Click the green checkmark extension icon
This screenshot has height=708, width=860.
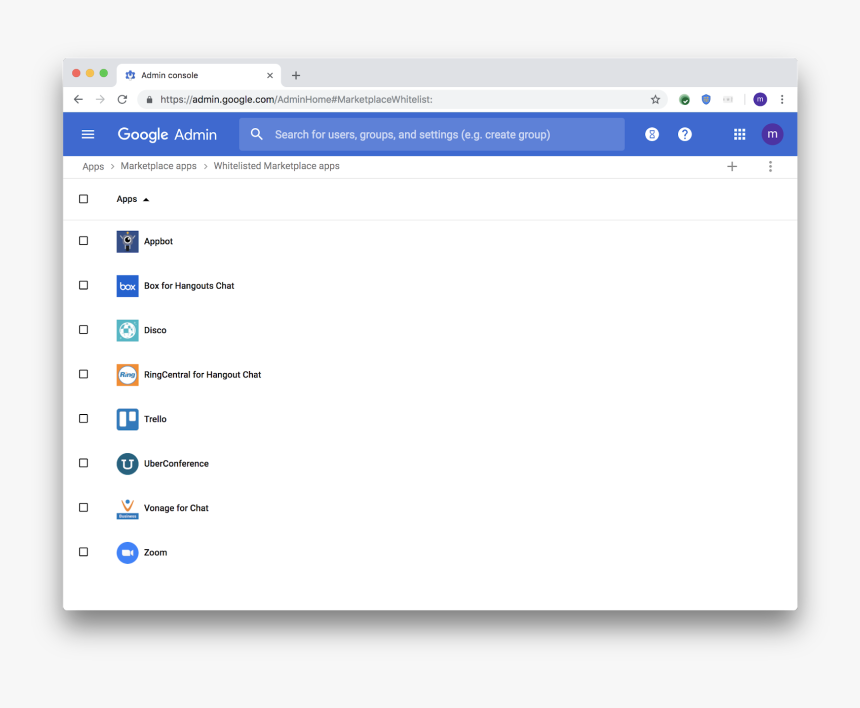684,99
